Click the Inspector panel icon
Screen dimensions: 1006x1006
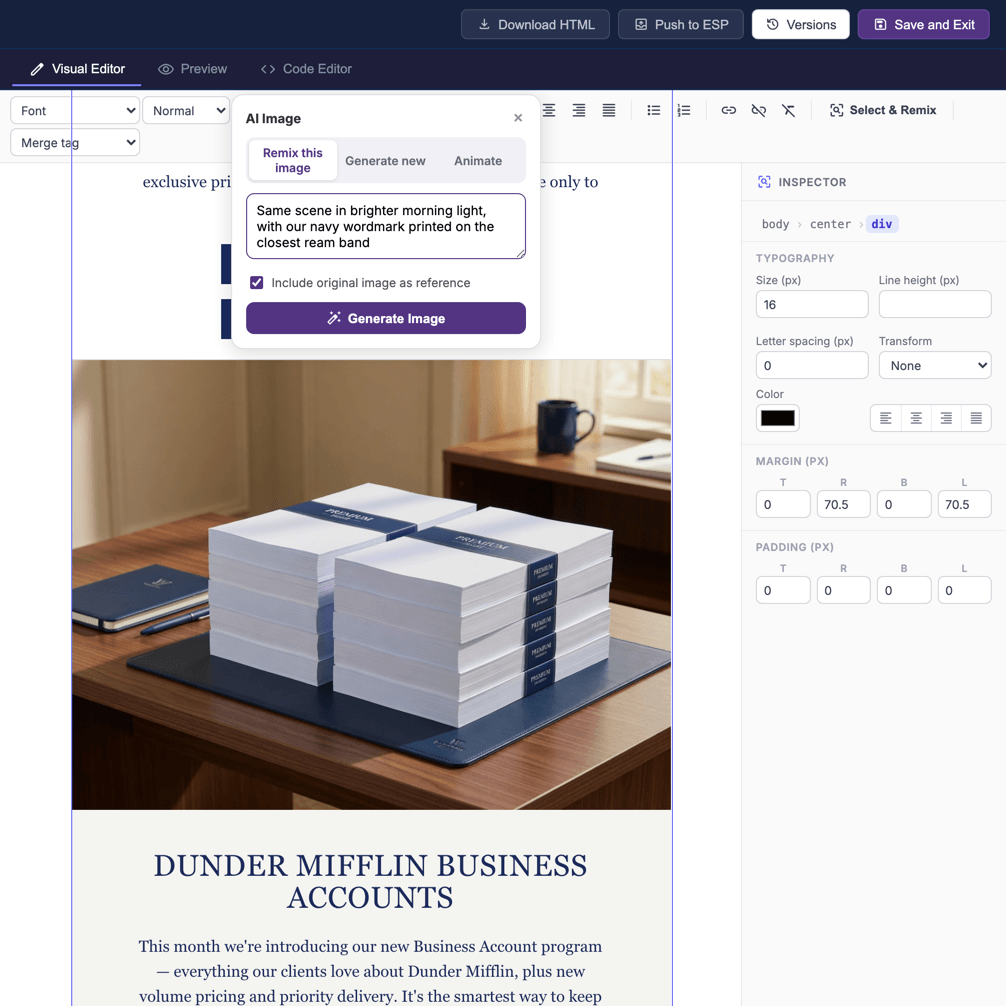764,182
